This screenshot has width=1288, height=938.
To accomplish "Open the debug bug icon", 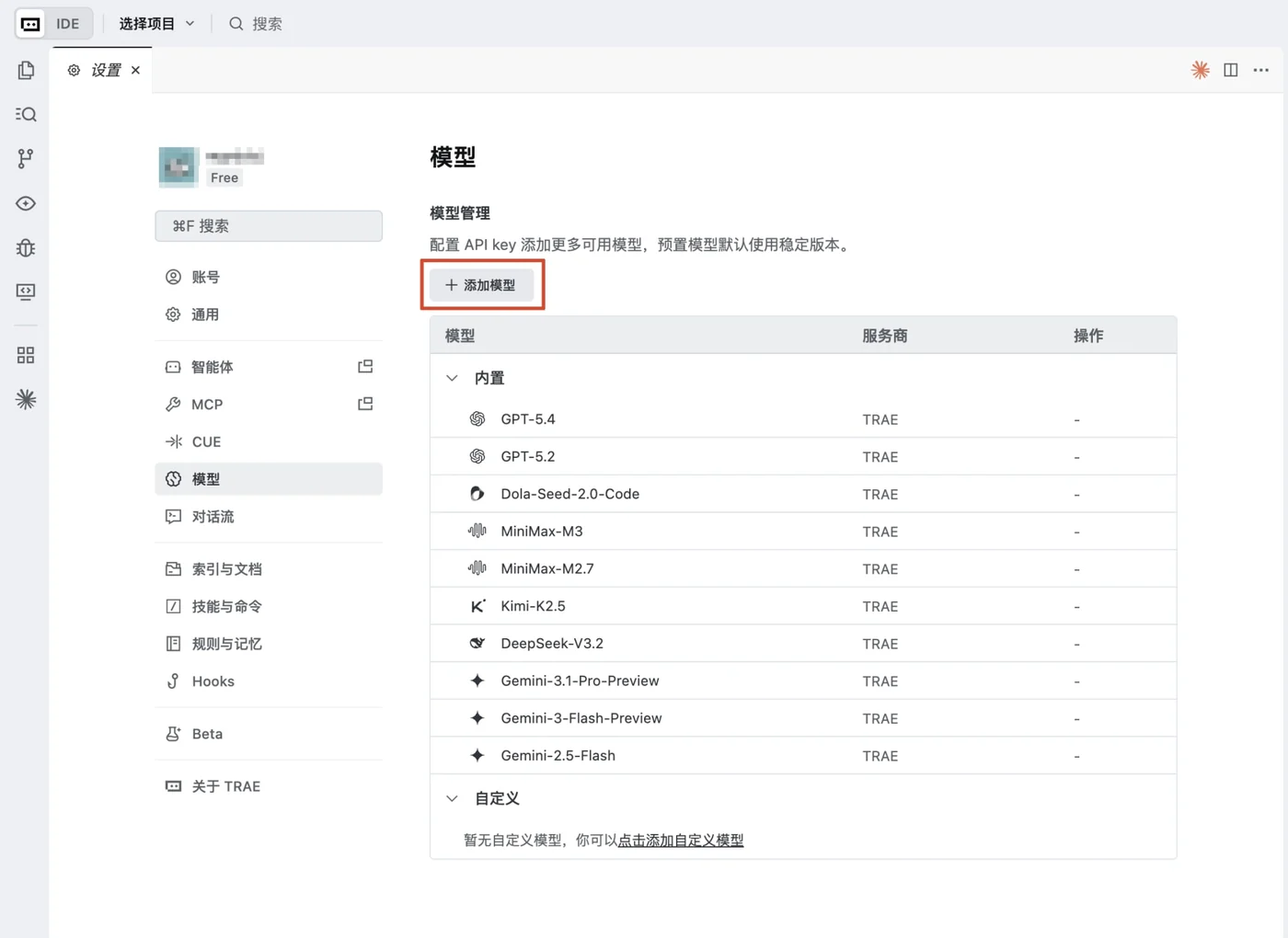I will (x=26, y=247).
